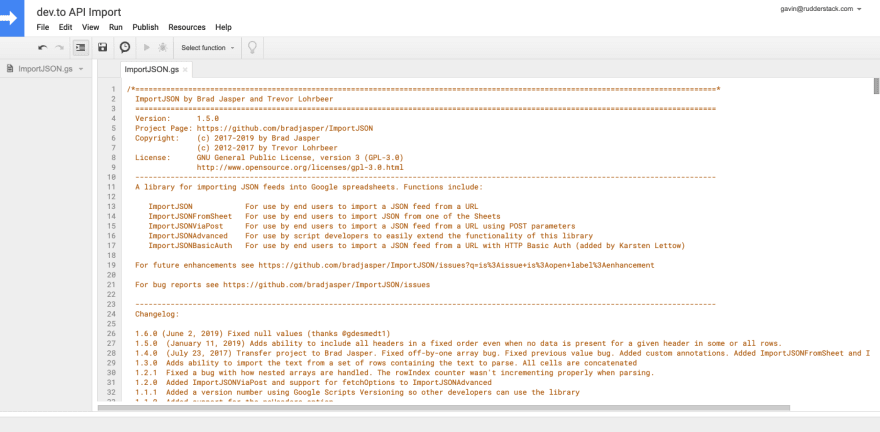The height and width of the screenshot is (432, 880).
Task: Click the 1.2.1 nested arrays changelog line
Action: click(395, 373)
